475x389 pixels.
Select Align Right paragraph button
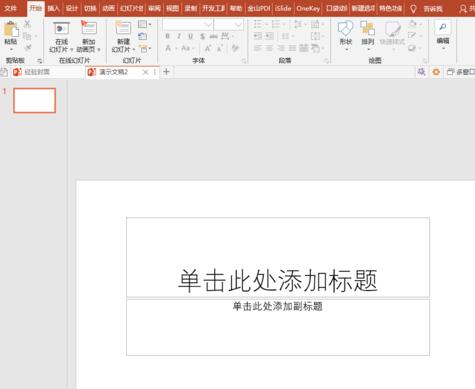click(x=281, y=48)
